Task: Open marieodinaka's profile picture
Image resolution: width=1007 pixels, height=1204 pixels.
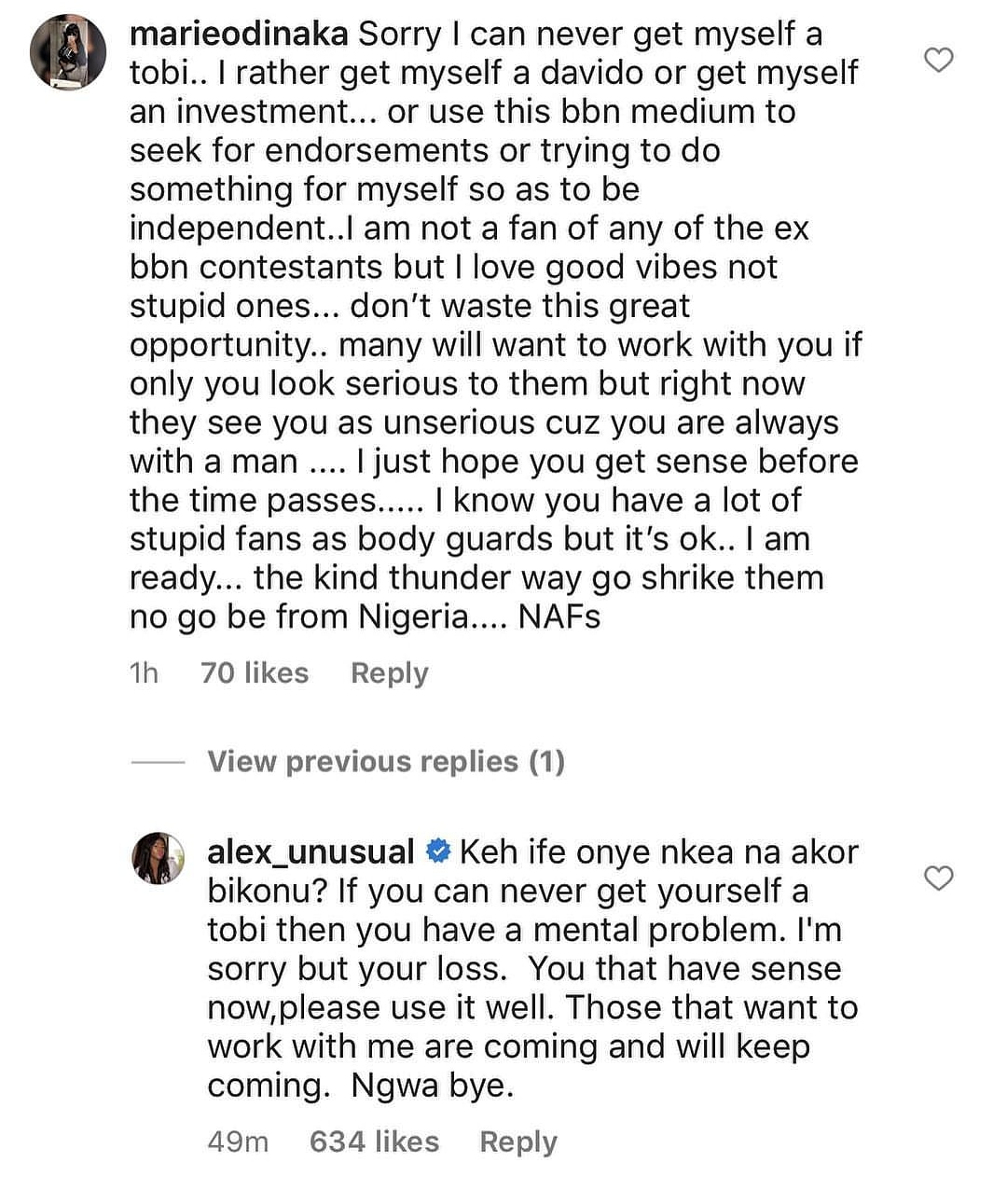Action: [x=68, y=52]
